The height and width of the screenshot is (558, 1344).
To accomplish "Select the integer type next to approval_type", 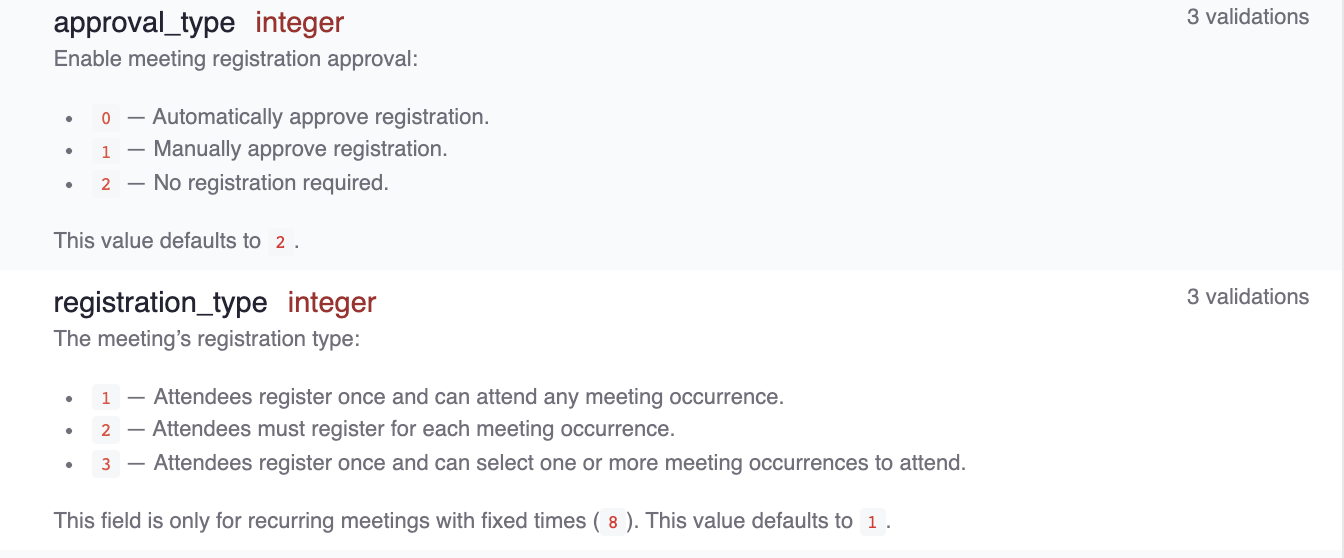I will click(x=300, y=22).
